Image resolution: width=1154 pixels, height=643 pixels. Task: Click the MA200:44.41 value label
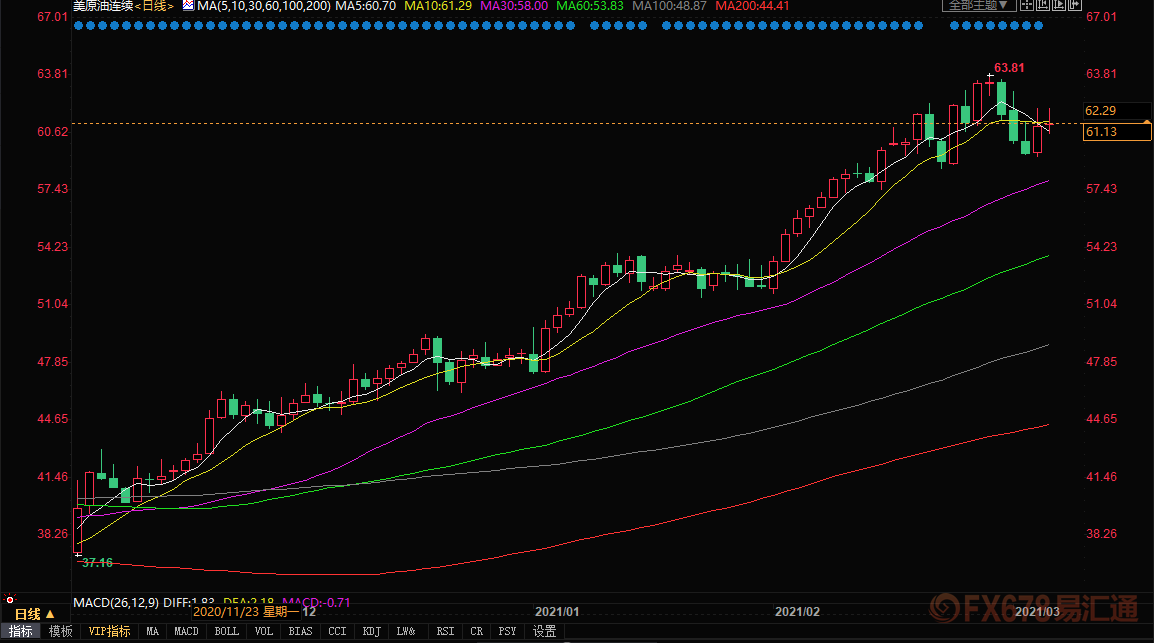pos(752,5)
